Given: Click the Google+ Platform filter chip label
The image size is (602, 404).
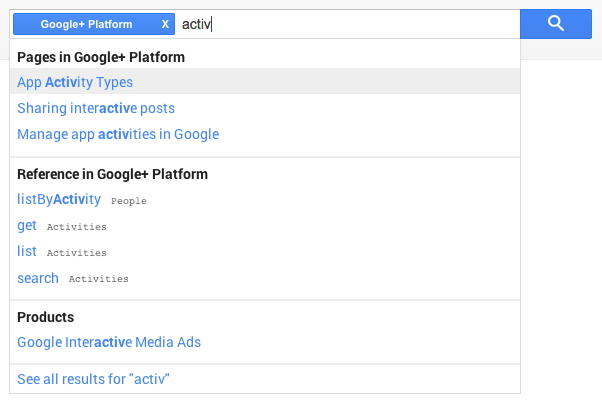Looking at the screenshot, I should click(86, 24).
